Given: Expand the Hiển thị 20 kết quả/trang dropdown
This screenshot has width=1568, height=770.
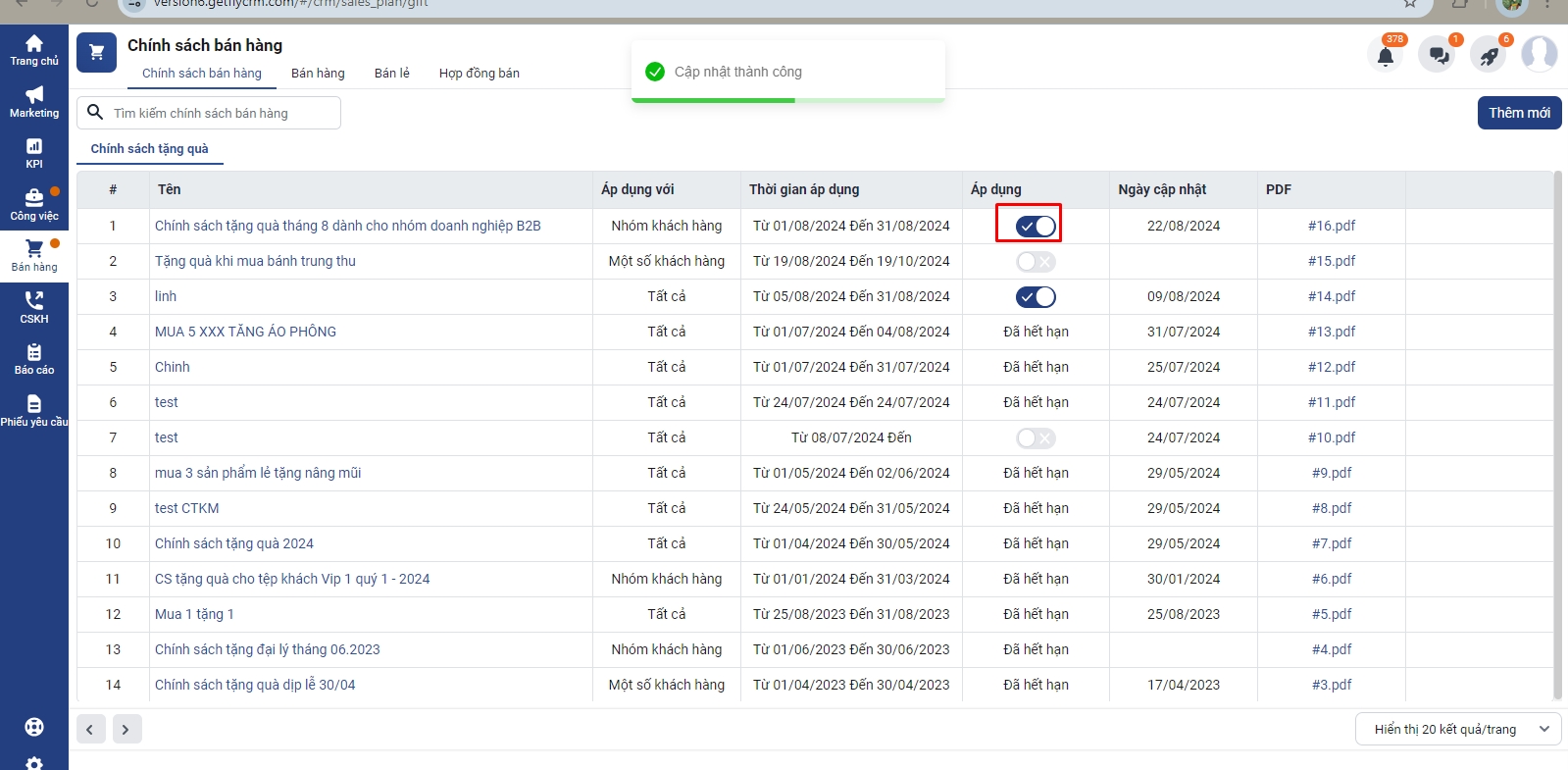Looking at the screenshot, I should click(1457, 729).
